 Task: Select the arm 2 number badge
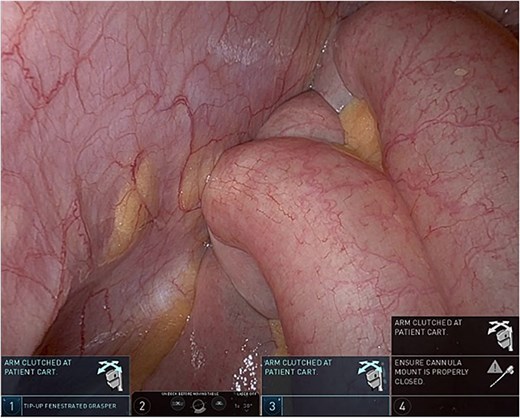pyautogui.click(x=142, y=406)
